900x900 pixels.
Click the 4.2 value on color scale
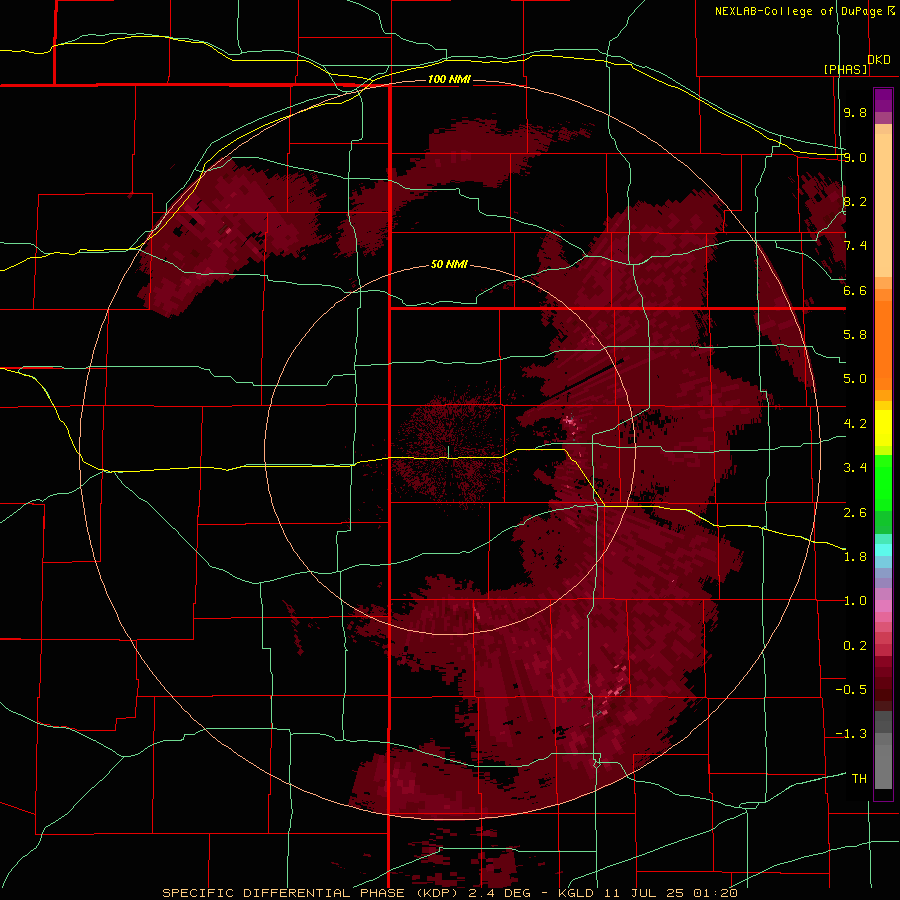pyautogui.click(x=855, y=424)
